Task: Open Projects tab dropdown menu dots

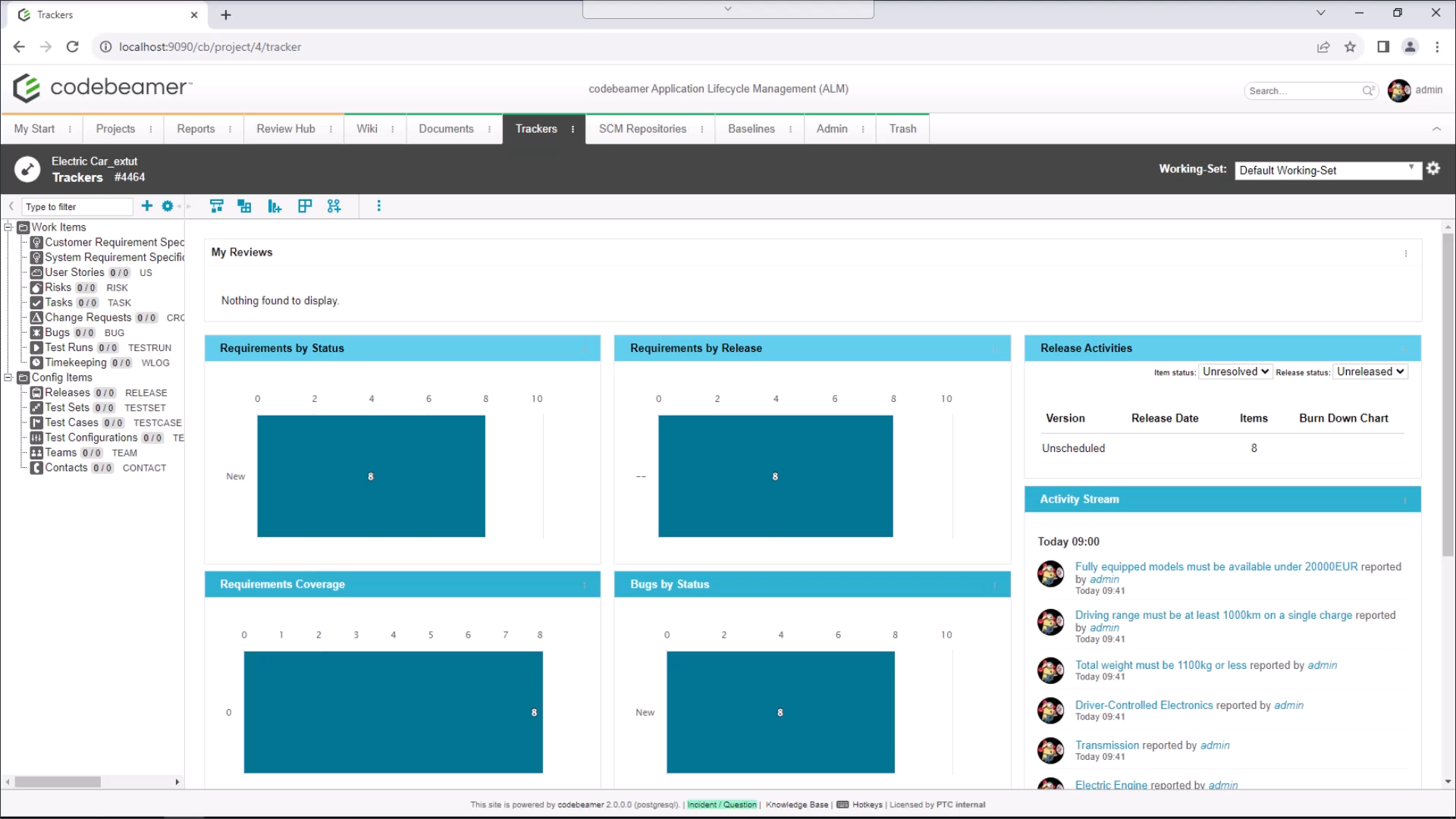Action: [x=151, y=129]
